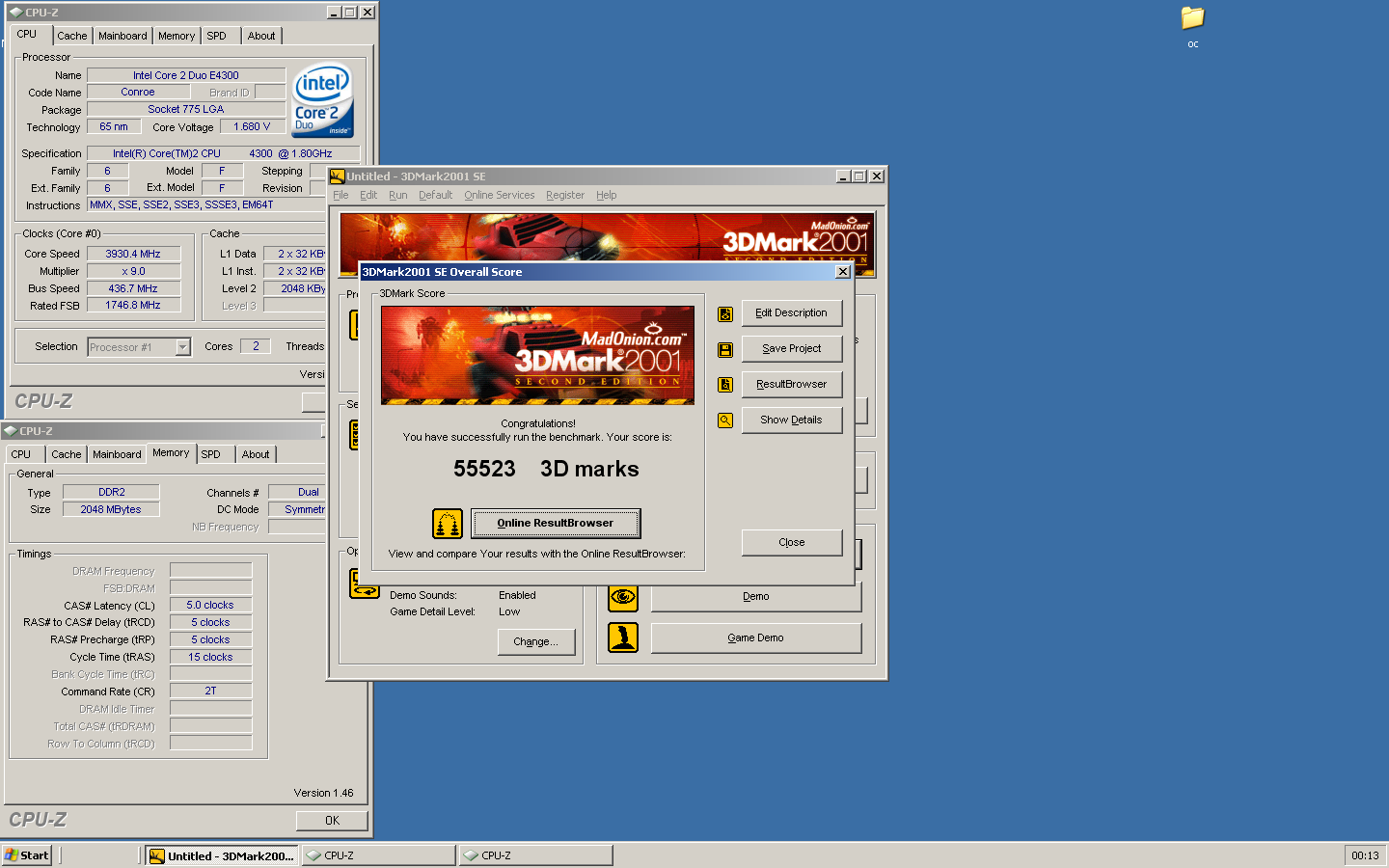This screenshot has height=868, width=1389.
Task: Switch to Mainboard tab in lower CPU-Z window
Action: pyautogui.click(x=118, y=454)
